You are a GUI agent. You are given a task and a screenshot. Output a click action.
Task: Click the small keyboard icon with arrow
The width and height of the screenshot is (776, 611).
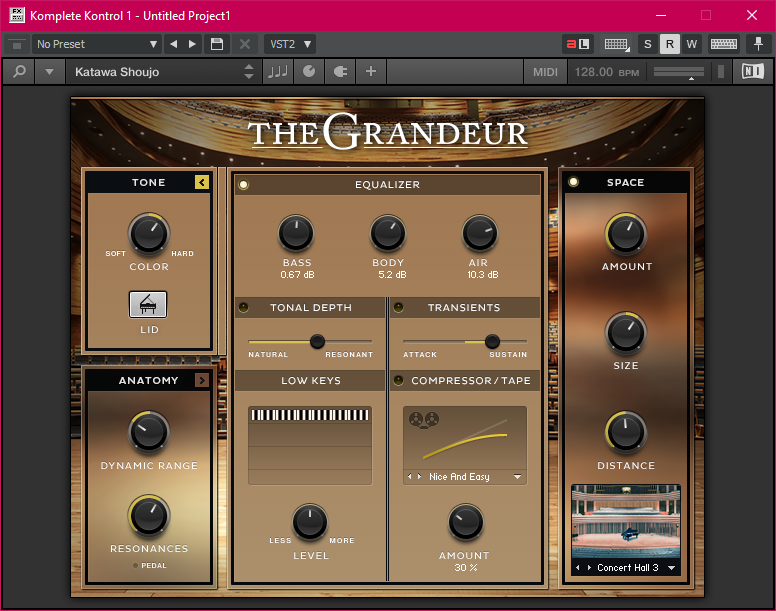point(617,44)
